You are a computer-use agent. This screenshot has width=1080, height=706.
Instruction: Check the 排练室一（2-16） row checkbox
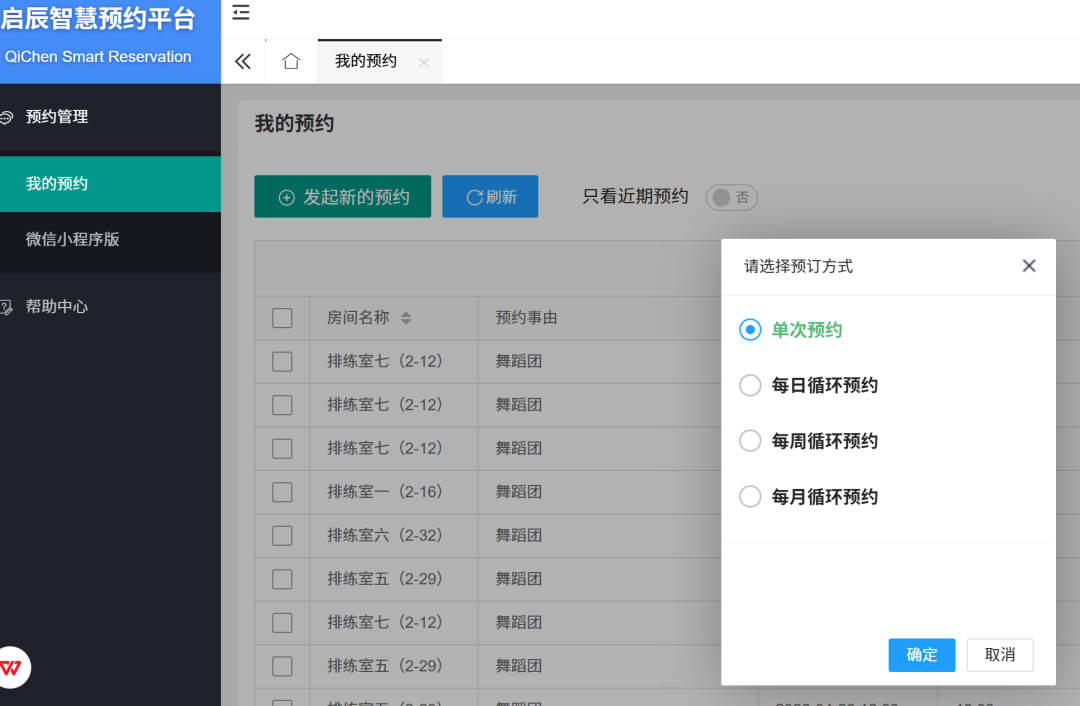tap(282, 492)
